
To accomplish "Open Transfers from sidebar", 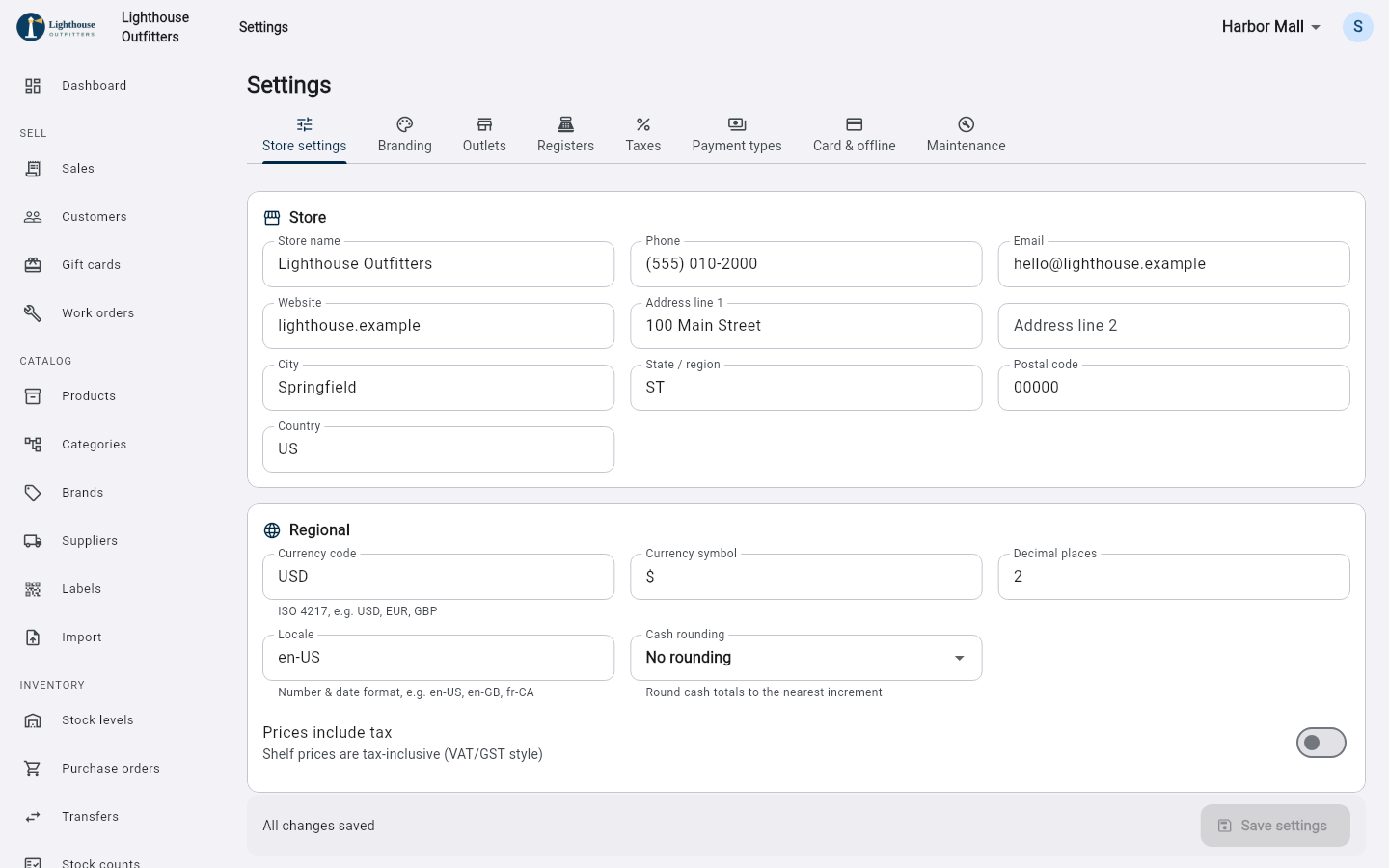I will point(116,817).
